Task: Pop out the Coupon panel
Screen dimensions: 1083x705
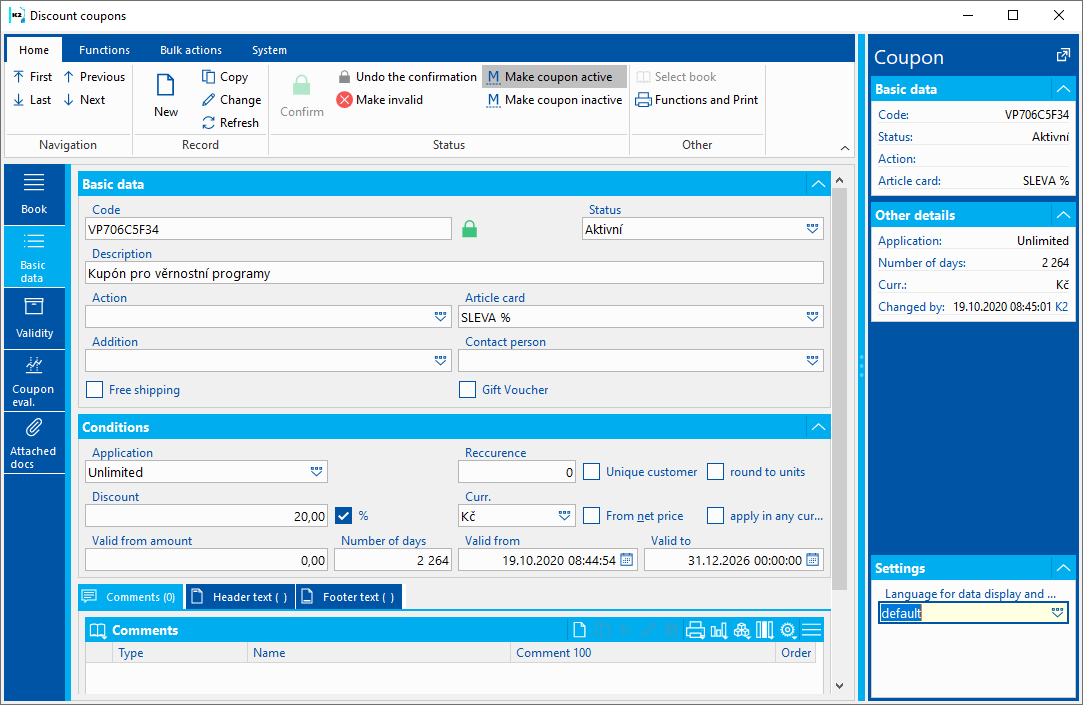Action: [x=1064, y=55]
